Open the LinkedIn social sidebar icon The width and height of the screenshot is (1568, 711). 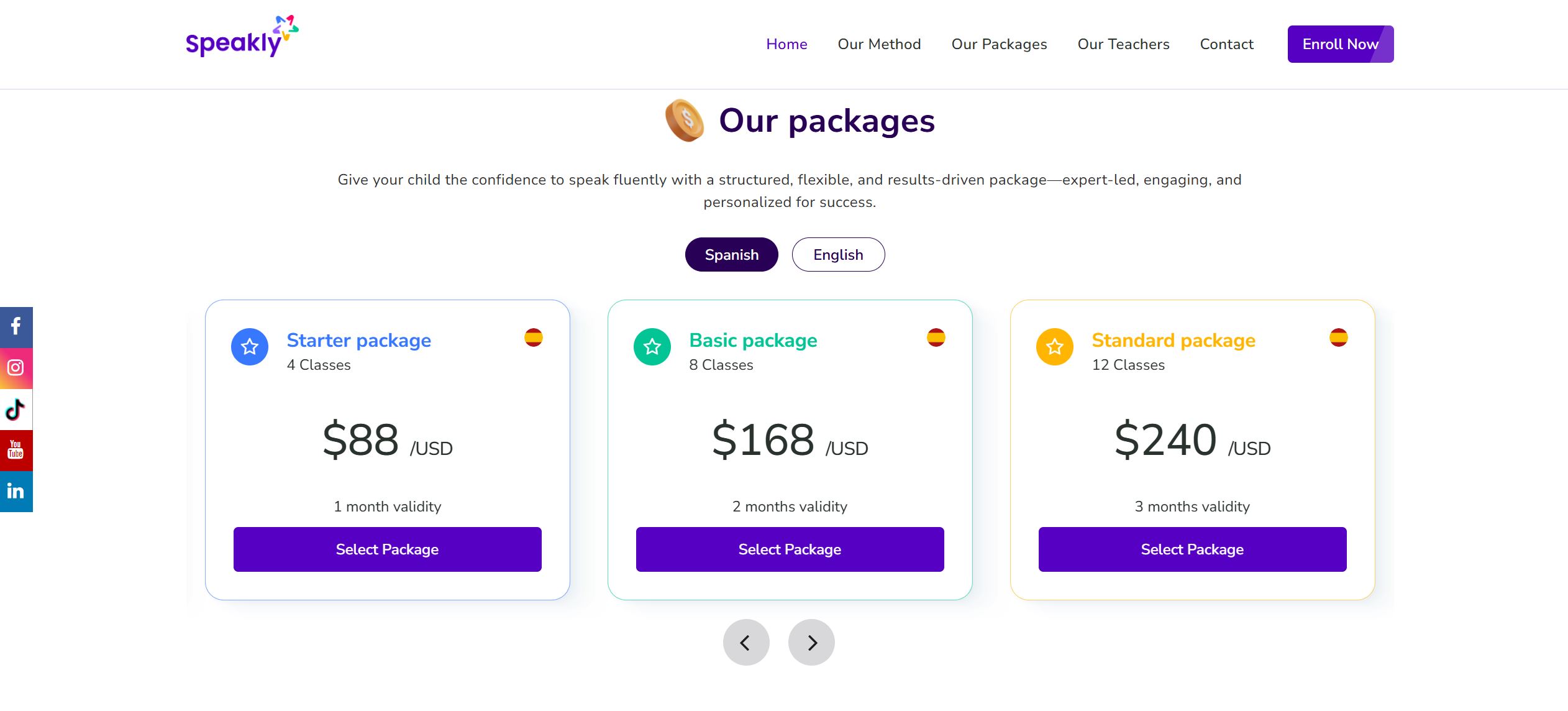(x=16, y=492)
